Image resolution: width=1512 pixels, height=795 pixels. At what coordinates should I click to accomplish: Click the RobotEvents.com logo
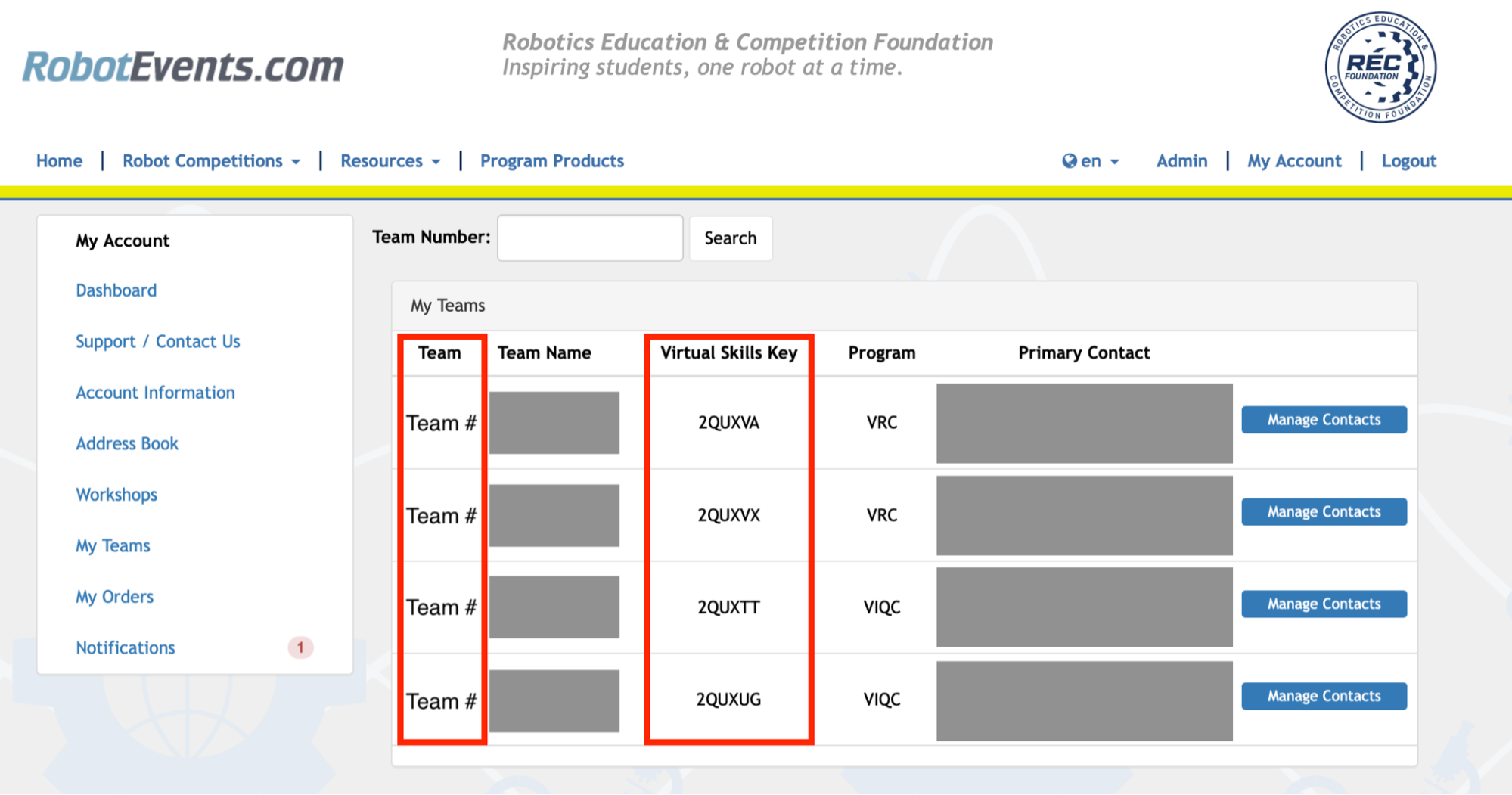(183, 67)
